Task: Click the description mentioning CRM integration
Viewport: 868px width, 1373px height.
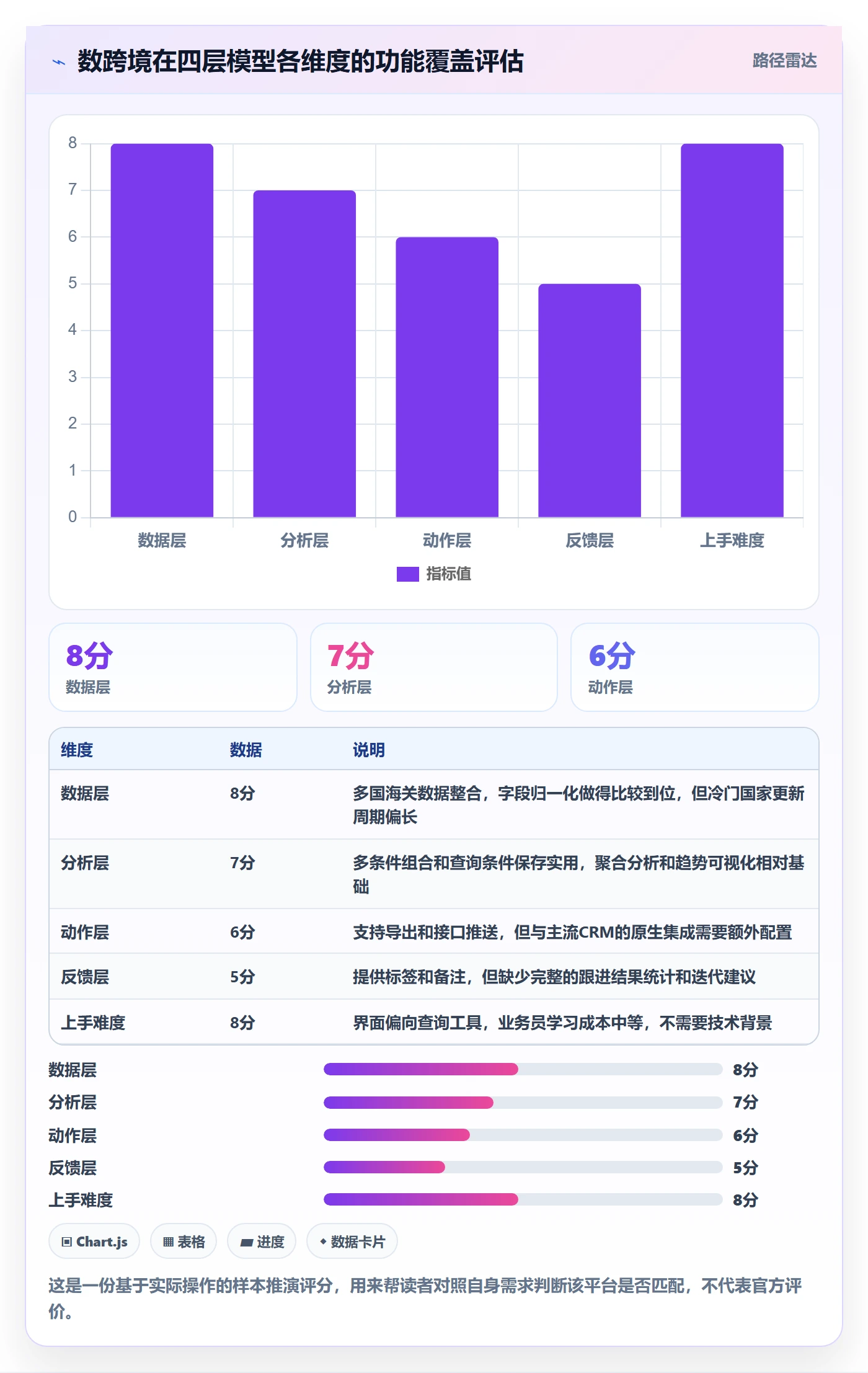Action: [x=572, y=933]
